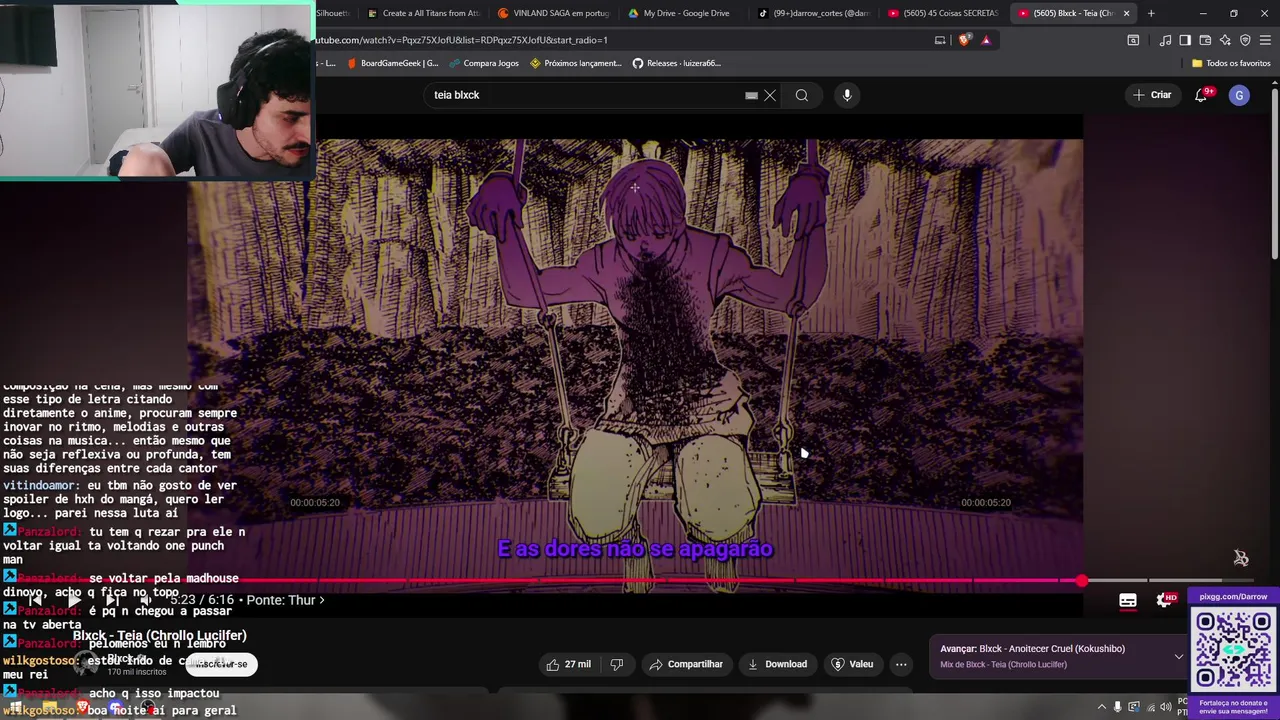The height and width of the screenshot is (720, 1280).
Task: Open a new browser tab
Action: tap(1151, 13)
